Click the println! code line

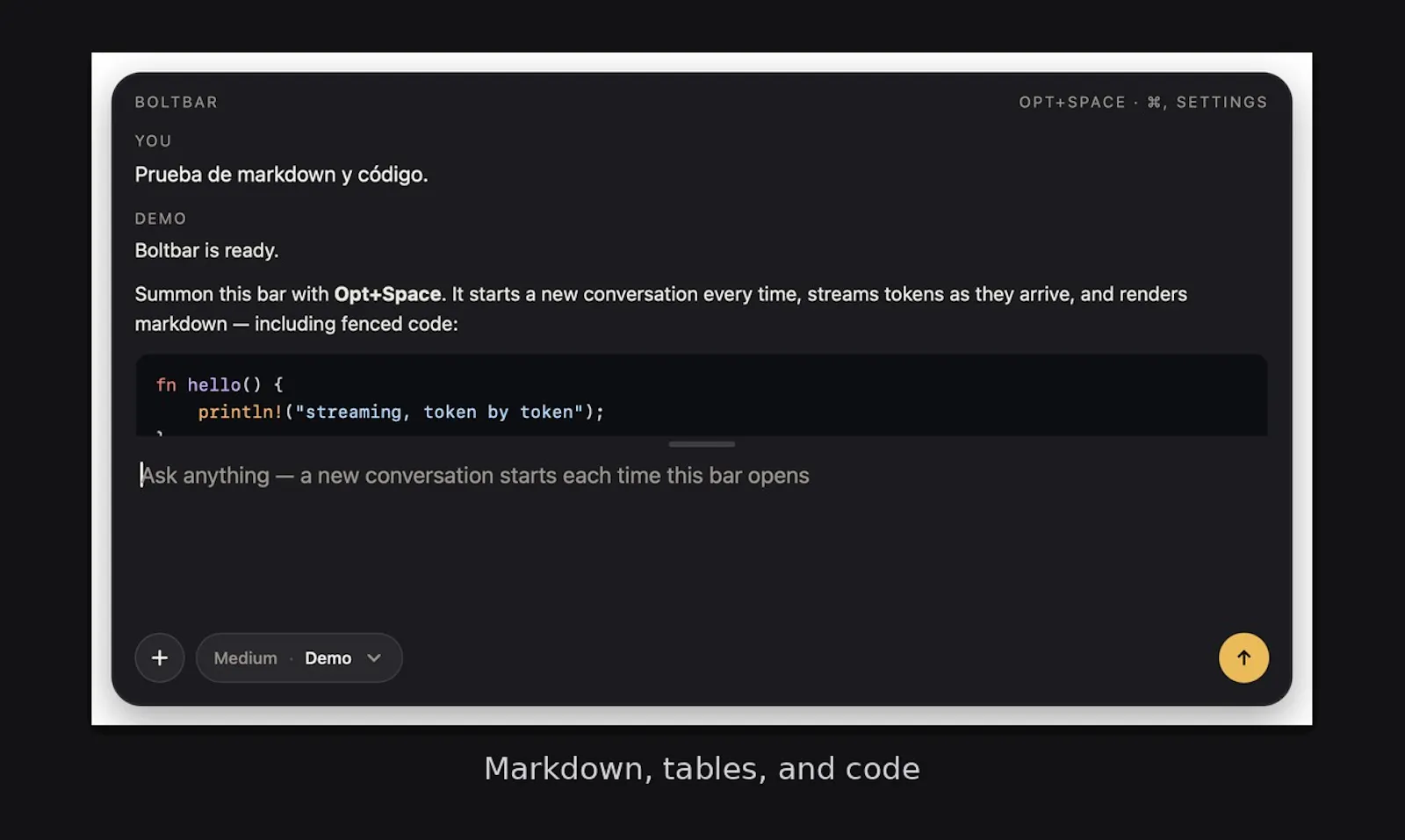tap(400, 412)
